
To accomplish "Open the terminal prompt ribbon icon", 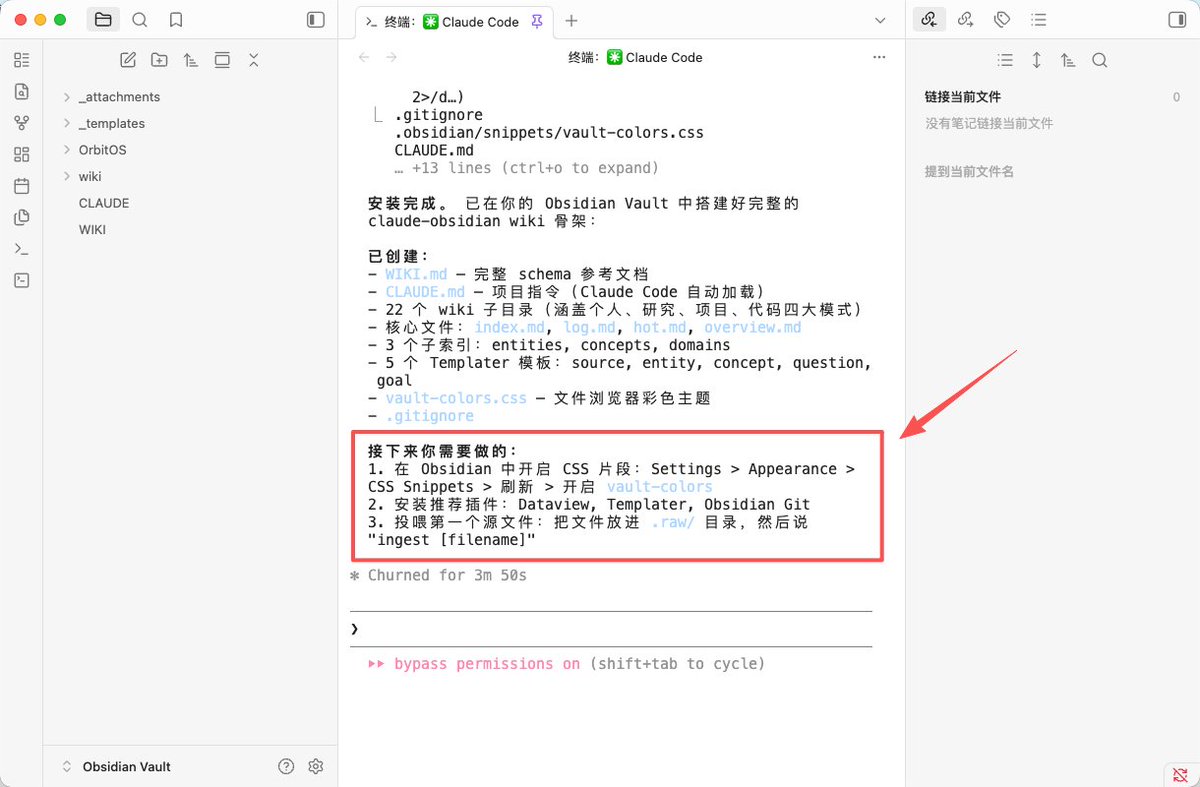I will (22, 249).
